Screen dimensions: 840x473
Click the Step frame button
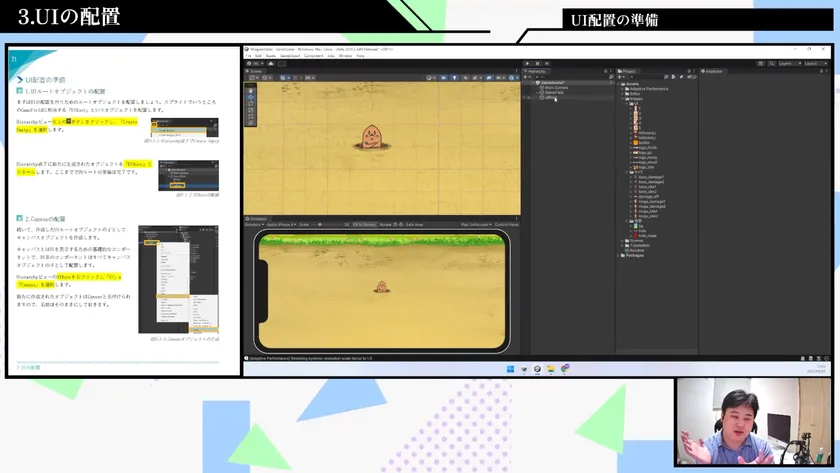pyautogui.click(x=547, y=63)
